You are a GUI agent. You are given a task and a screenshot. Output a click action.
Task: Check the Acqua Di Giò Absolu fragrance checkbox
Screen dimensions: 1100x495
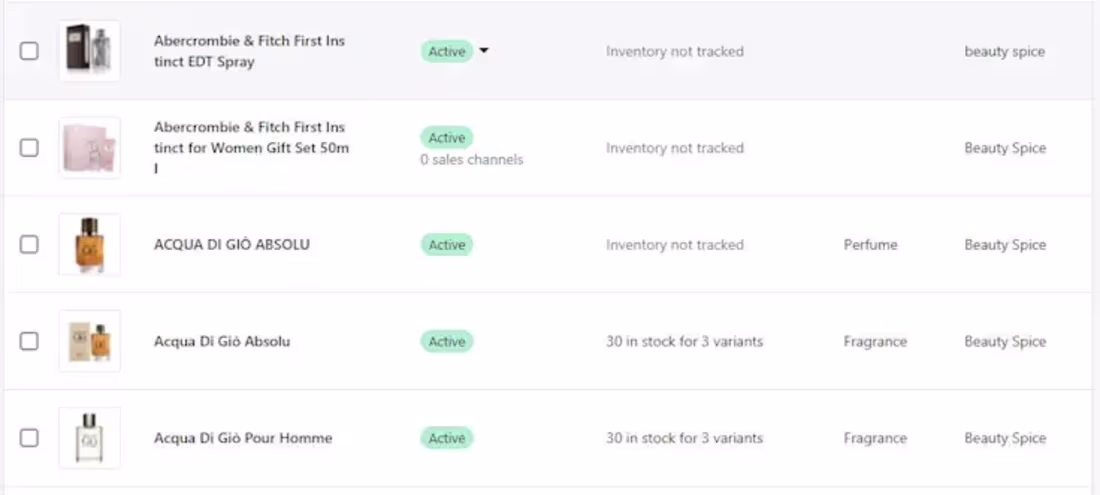(x=29, y=342)
